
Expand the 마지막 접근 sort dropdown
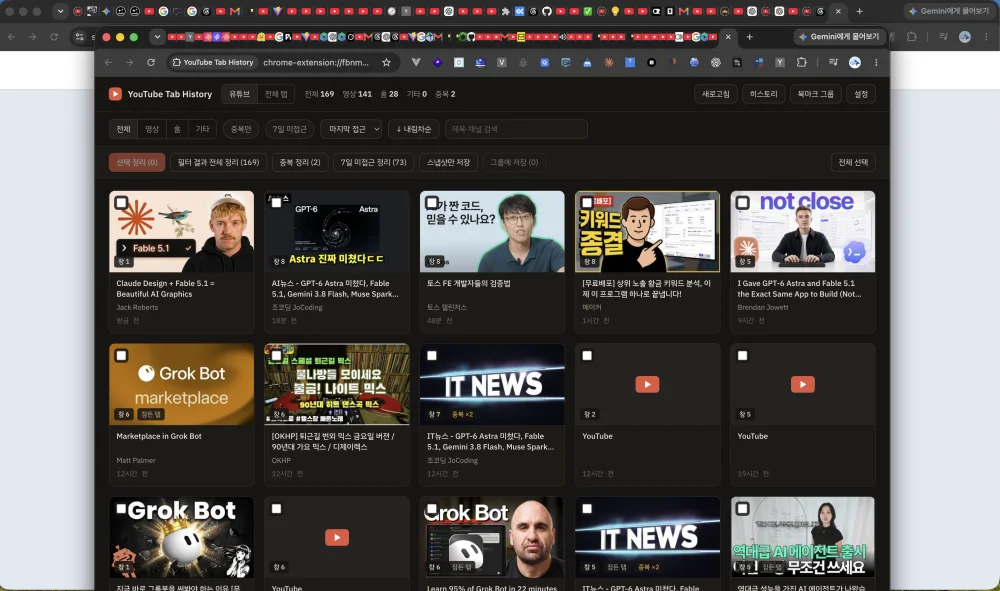(x=351, y=129)
